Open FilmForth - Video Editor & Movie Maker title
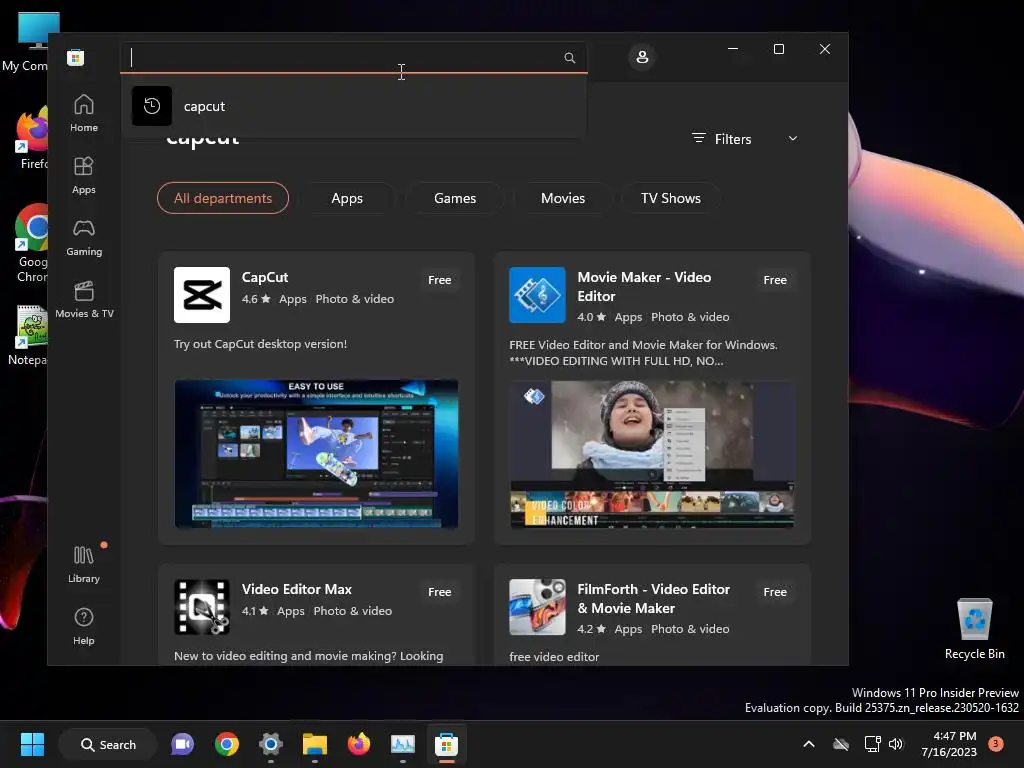Image resolution: width=1024 pixels, height=768 pixels. tap(653, 598)
